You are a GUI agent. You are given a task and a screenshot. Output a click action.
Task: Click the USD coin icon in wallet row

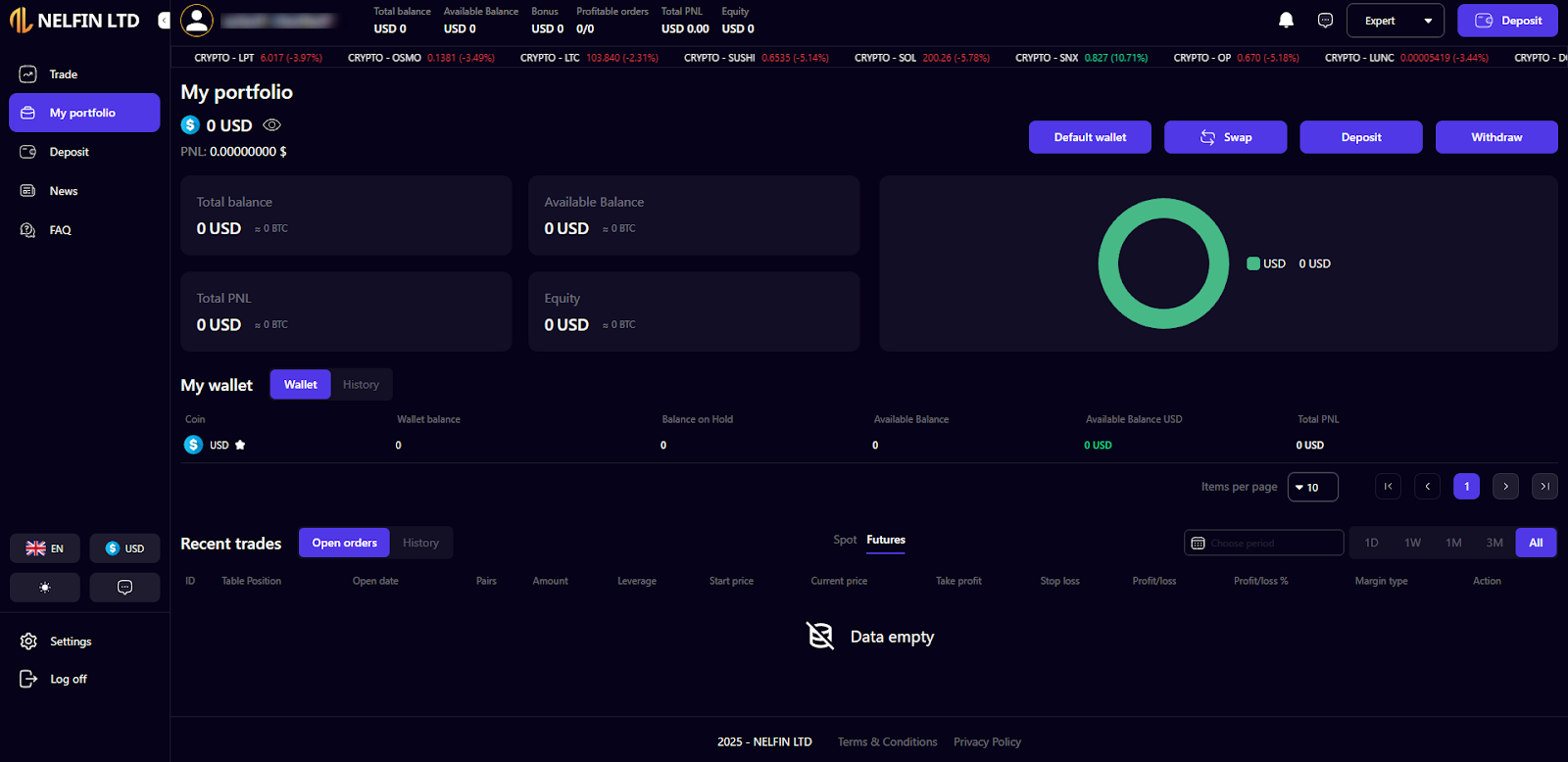[193, 445]
